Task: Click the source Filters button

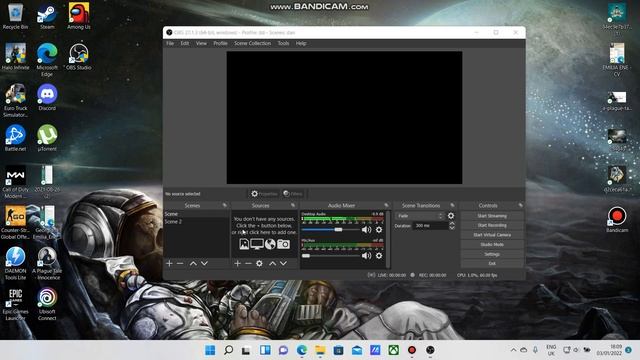Action: [293, 194]
